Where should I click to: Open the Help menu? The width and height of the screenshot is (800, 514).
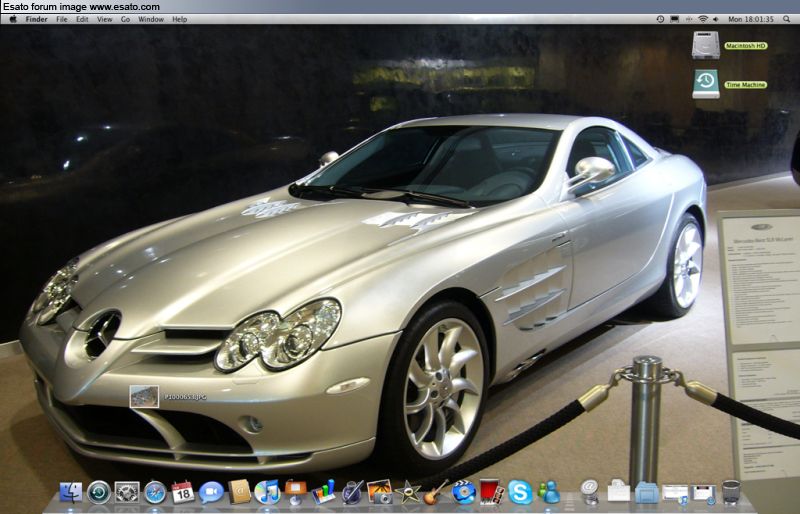[180, 19]
